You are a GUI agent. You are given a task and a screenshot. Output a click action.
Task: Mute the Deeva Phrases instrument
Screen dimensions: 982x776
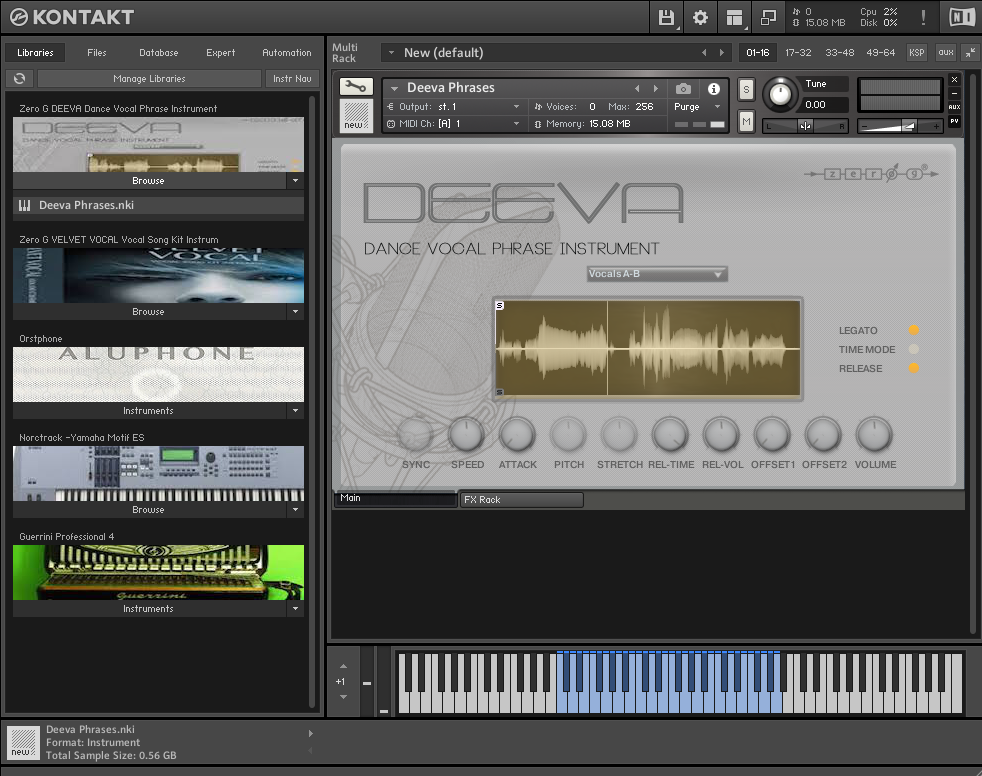(x=746, y=121)
